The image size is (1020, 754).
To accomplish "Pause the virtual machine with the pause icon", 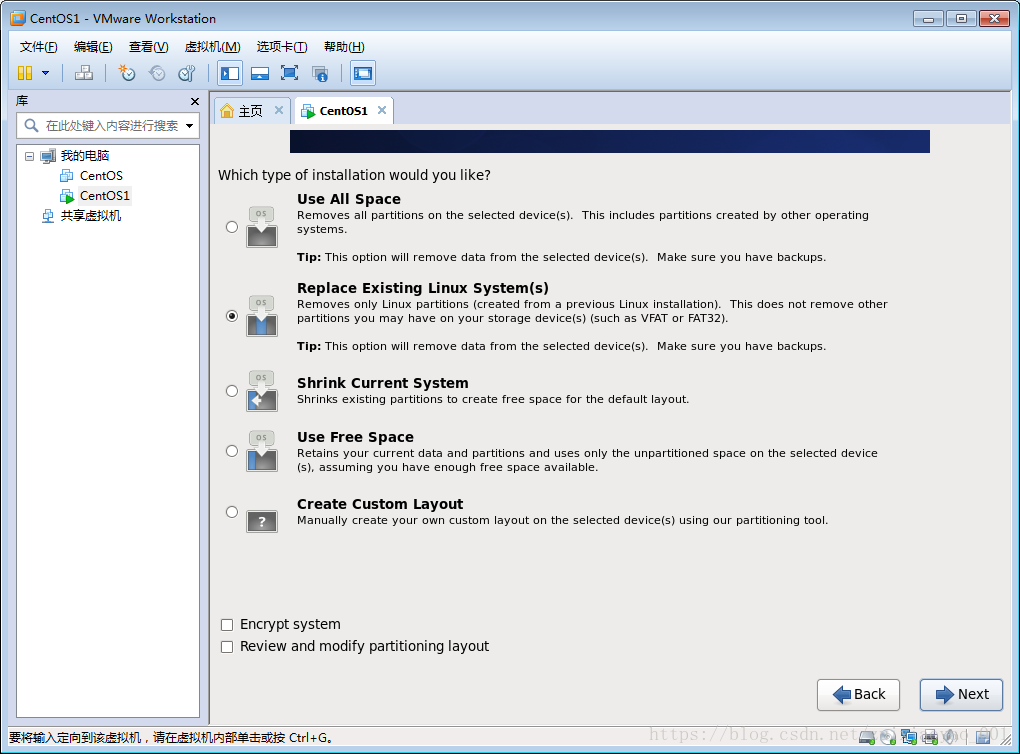I will (x=25, y=73).
